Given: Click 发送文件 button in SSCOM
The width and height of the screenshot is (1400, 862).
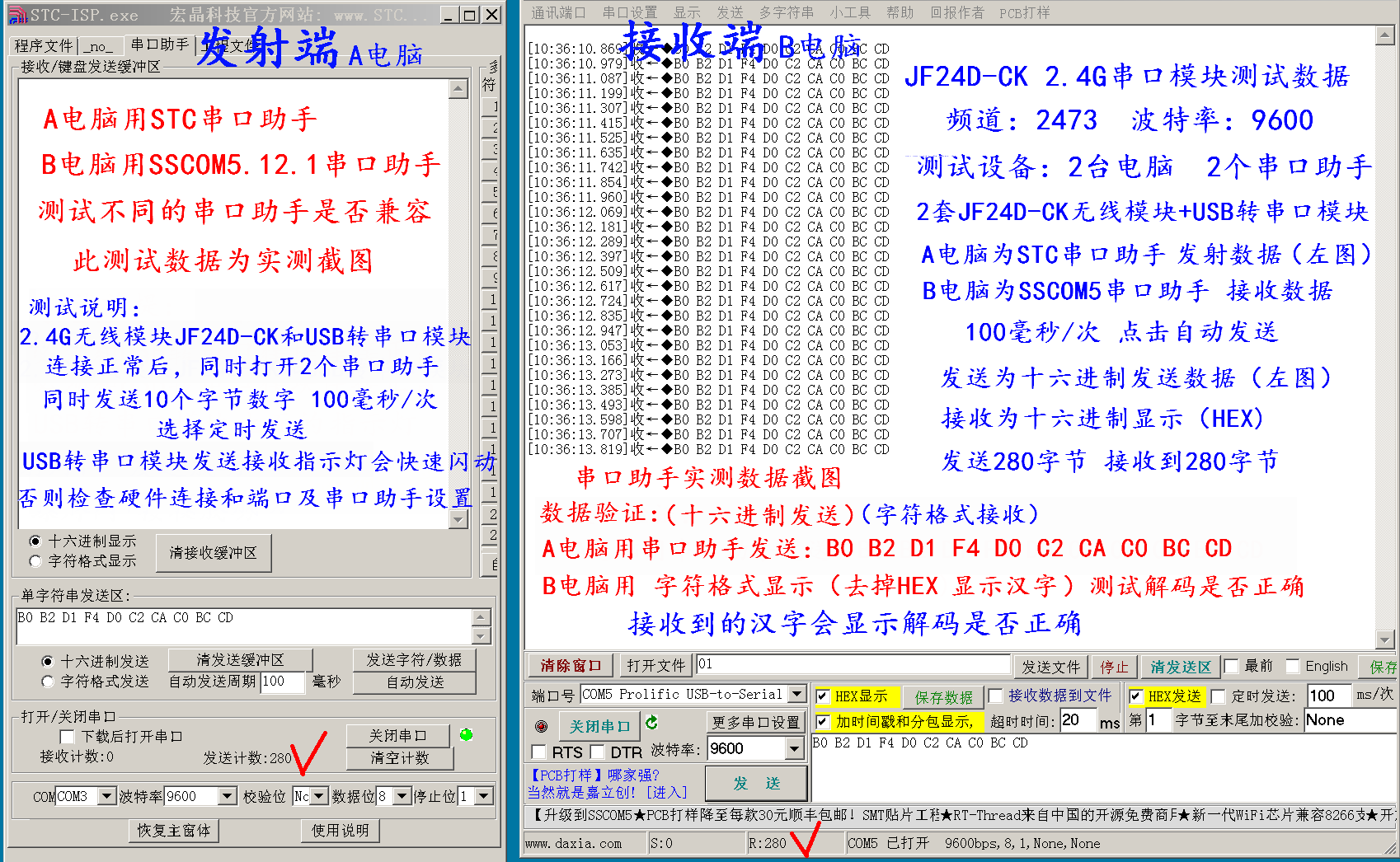Looking at the screenshot, I should 1051,666.
